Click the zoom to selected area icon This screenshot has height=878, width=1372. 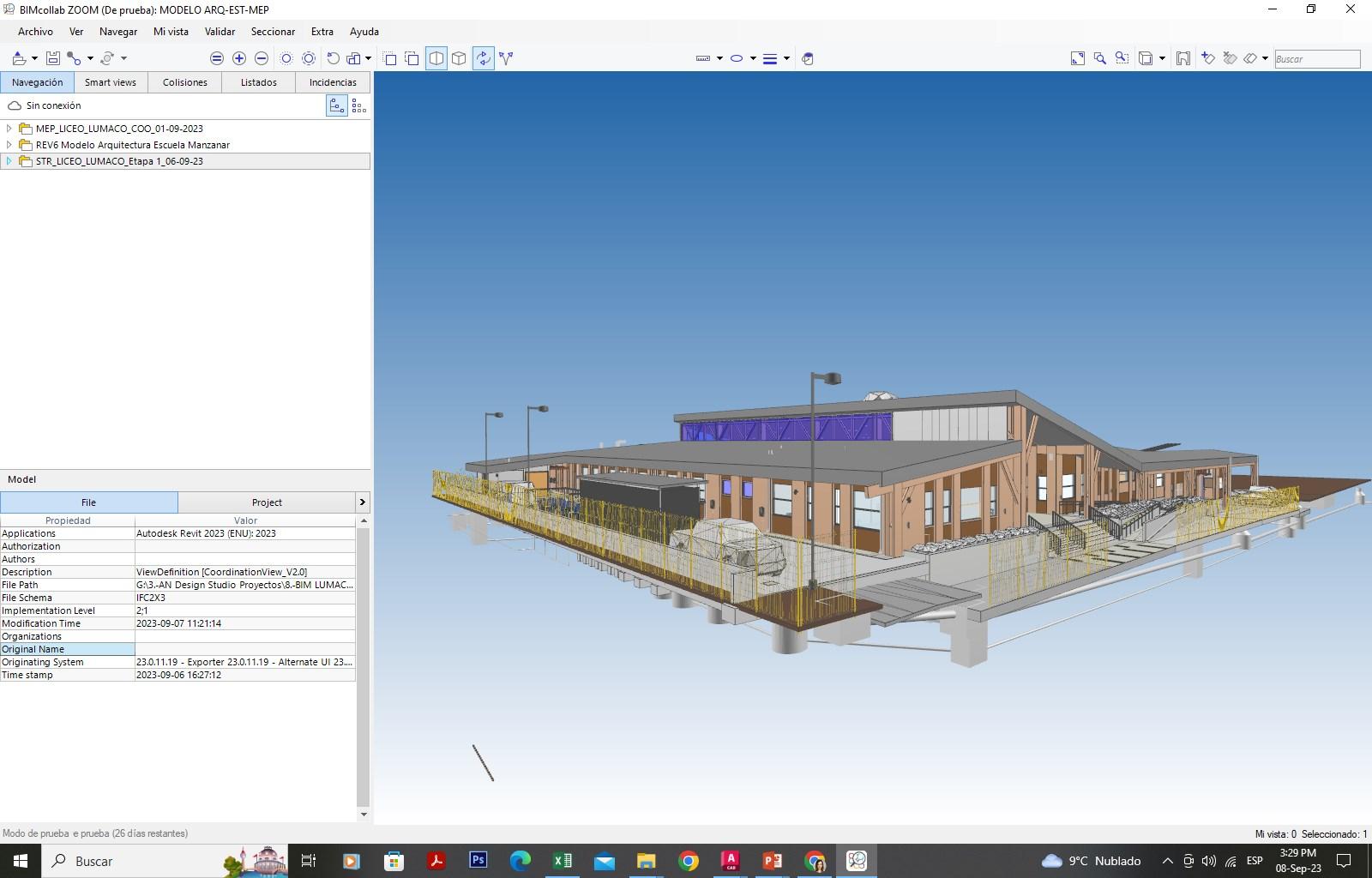[1122, 58]
